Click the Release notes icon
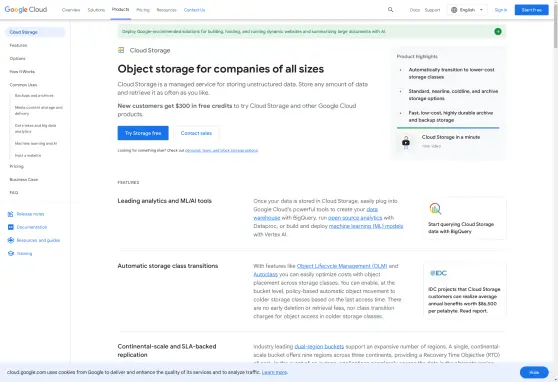Viewport: 558px width, 382px height. tap(11, 214)
